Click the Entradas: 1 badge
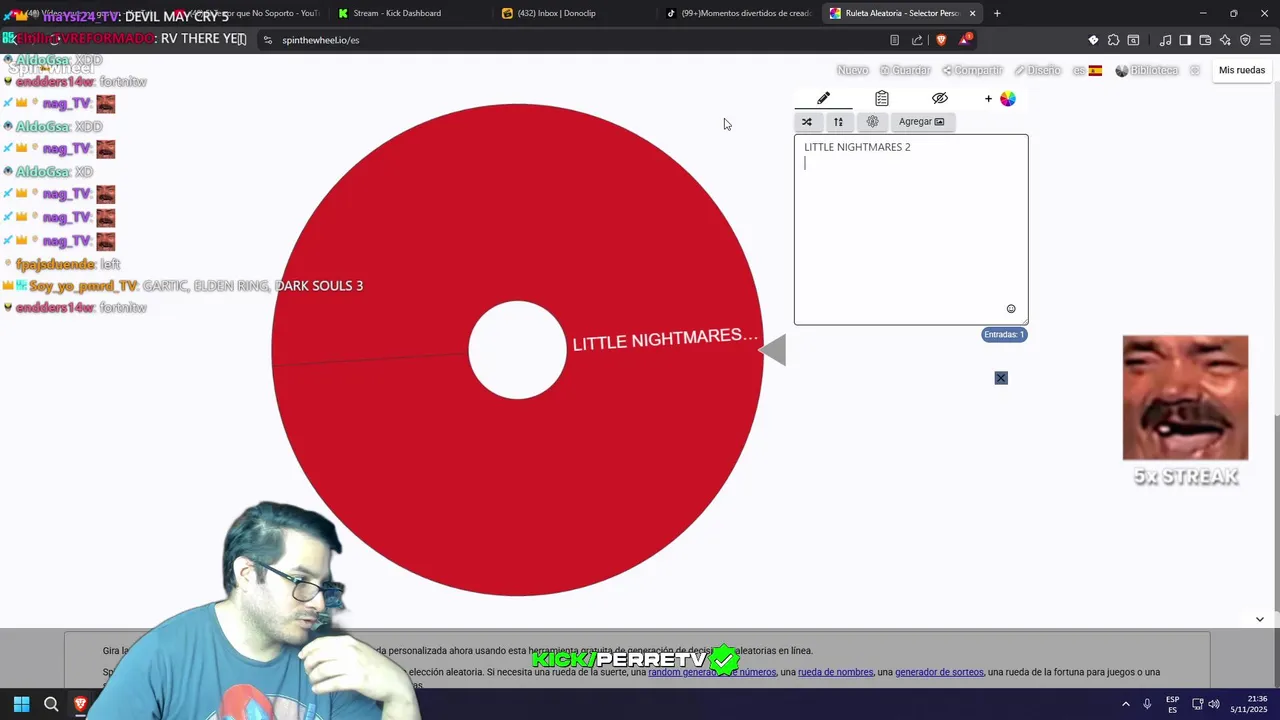Viewport: 1280px width, 720px height. [1004, 334]
